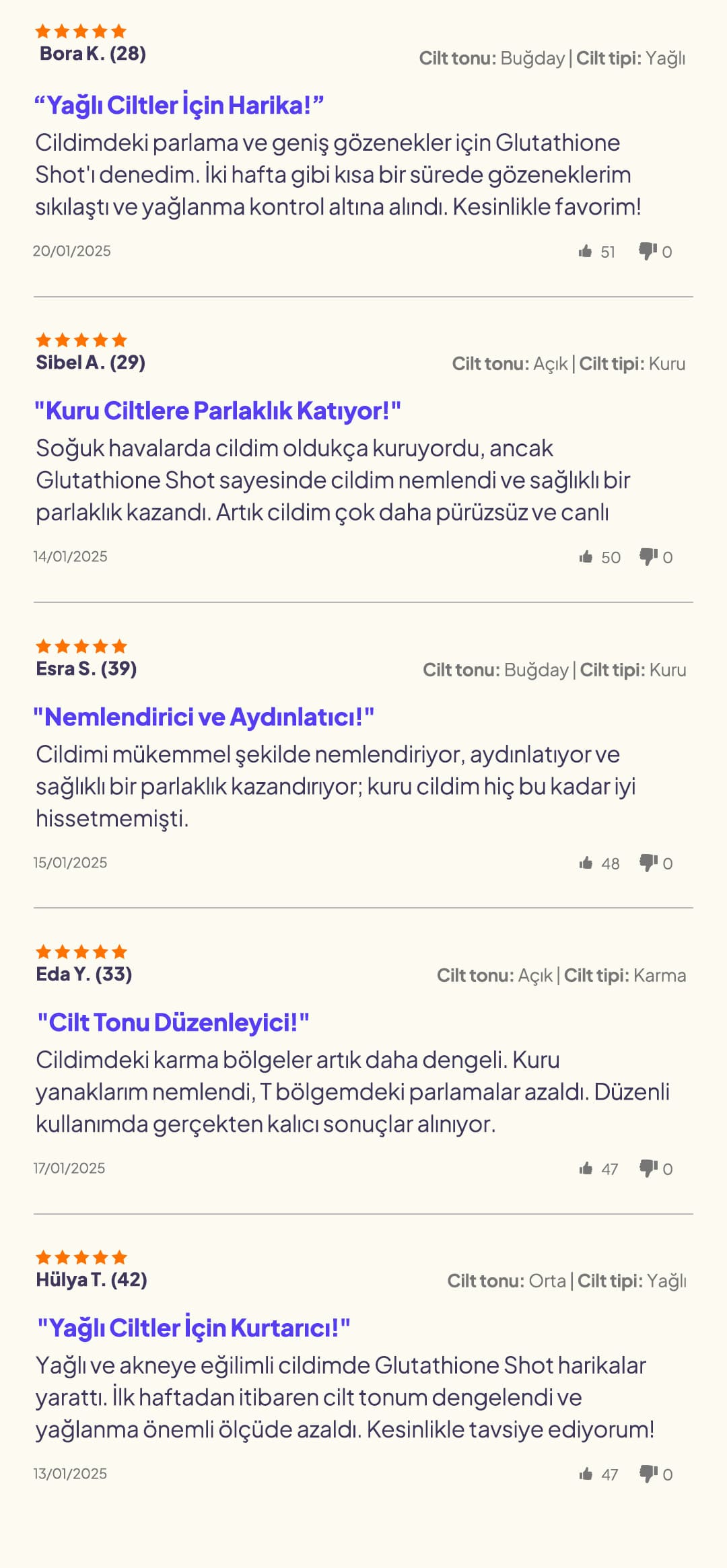This screenshot has width=727, height=1568.
Task: Open the "Kuru Ciltlere Parlaklık Katıyor!" review title
Action: coord(217,411)
